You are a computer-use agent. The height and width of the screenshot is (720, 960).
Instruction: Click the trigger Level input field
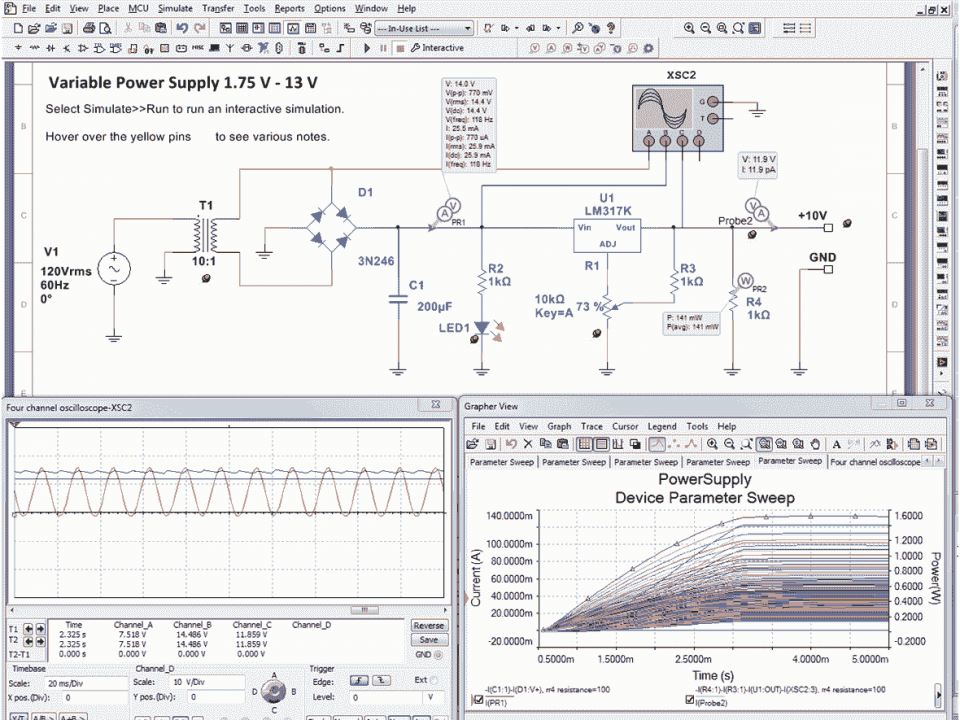click(385, 697)
